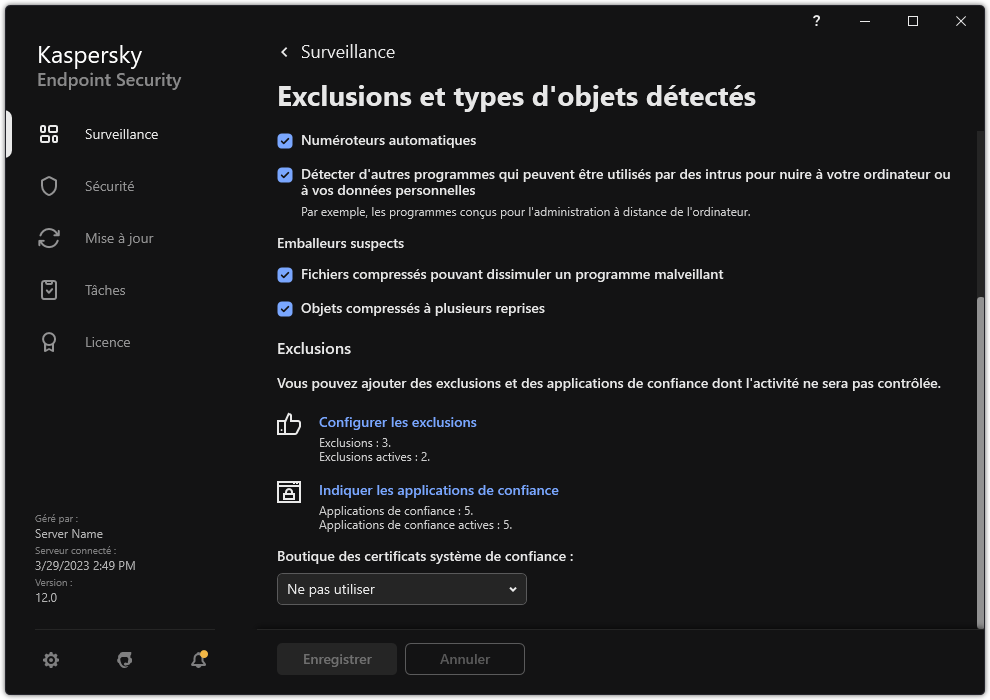Open the Sécurité section icon

pos(48,185)
